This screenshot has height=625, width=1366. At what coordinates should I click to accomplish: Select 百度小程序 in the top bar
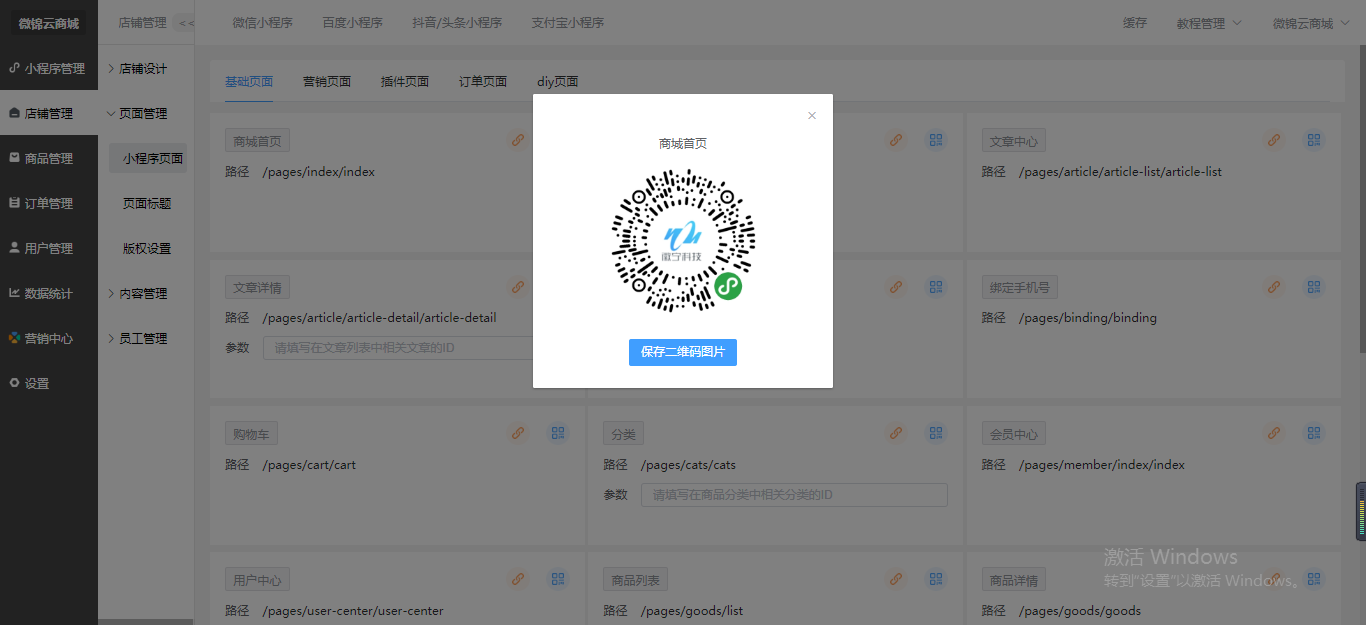click(x=352, y=23)
